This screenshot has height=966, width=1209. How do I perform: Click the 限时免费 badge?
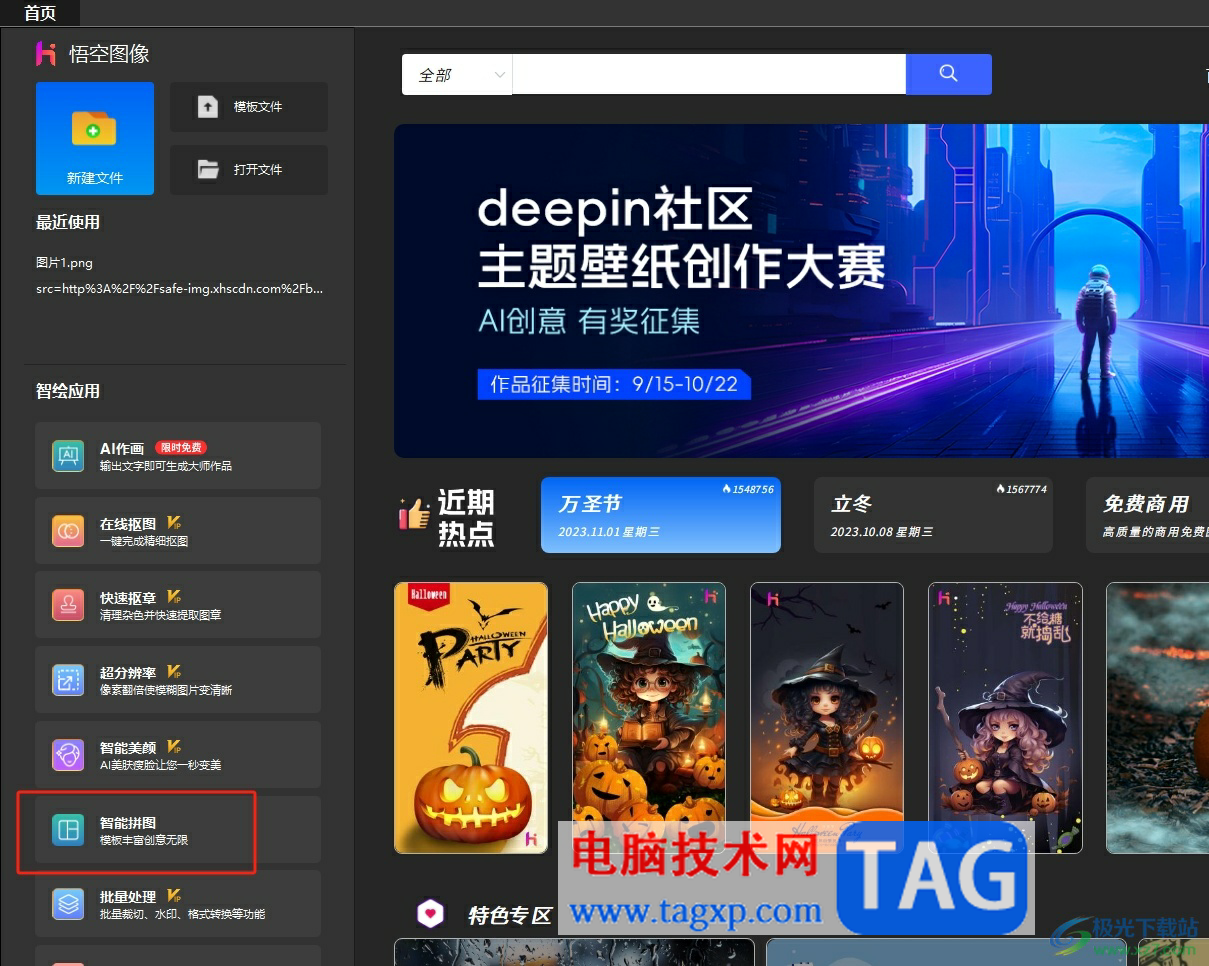pos(181,448)
